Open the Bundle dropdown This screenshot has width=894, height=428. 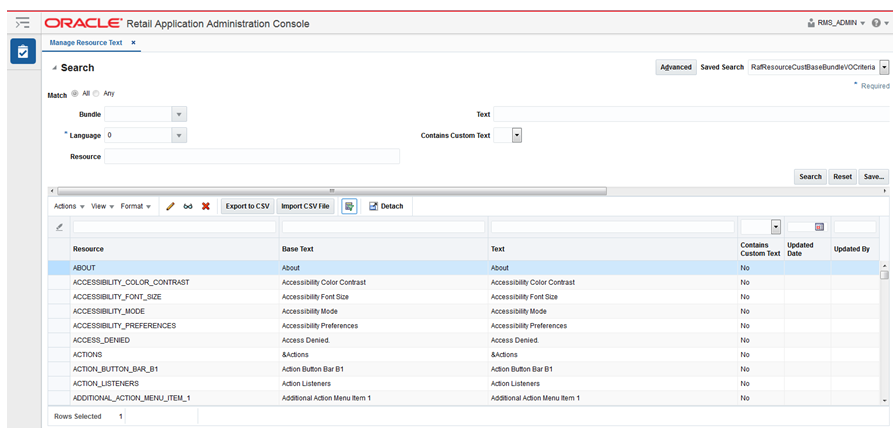tap(178, 115)
